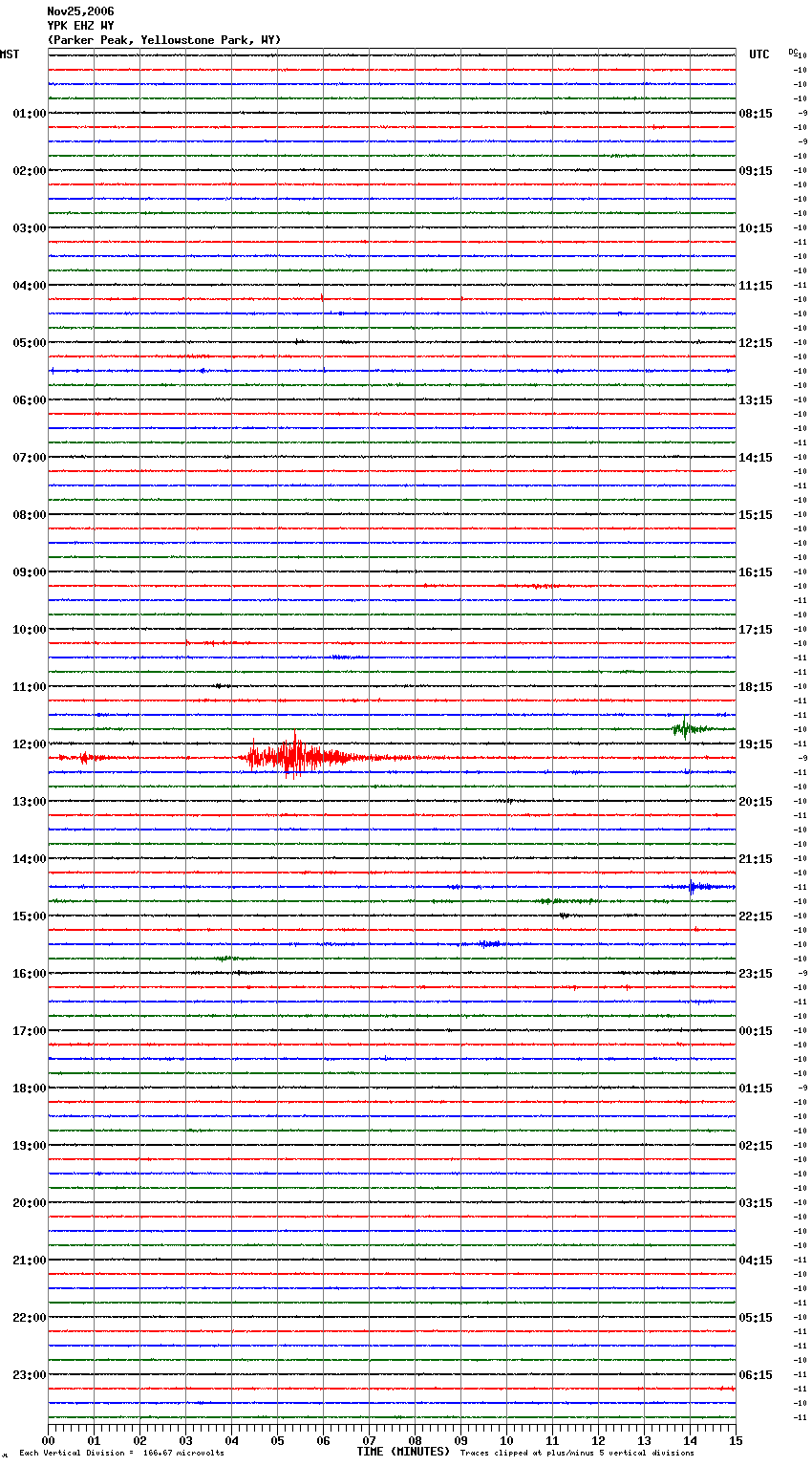Select the station code YPK EHZ WY
The width and height of the screenshot is (812, 1466).
(80, 26)
